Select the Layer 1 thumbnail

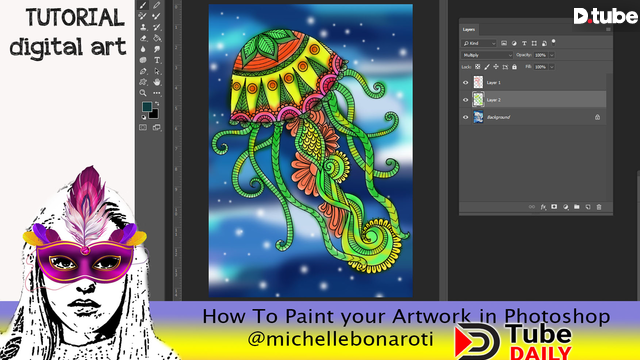[478, 82]
